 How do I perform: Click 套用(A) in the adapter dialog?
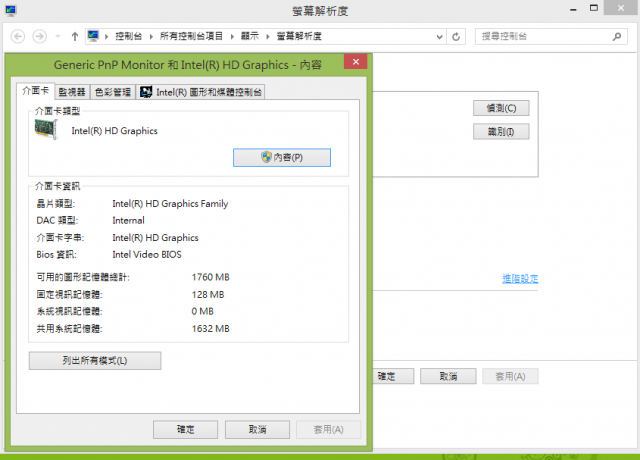tap(329, 430)
